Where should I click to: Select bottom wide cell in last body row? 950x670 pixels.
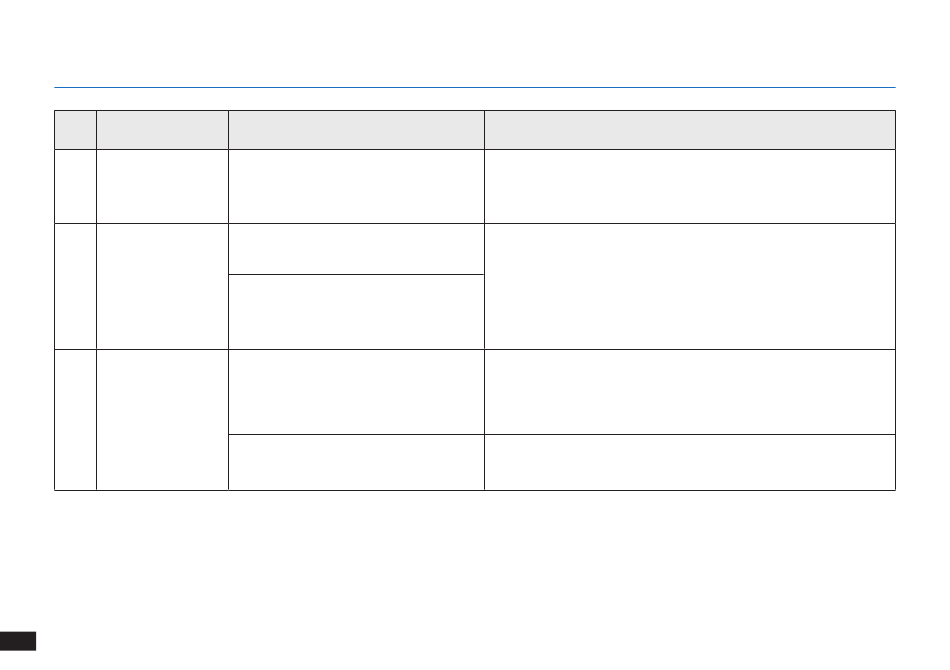pyautogui.click(x=690, y=462)
